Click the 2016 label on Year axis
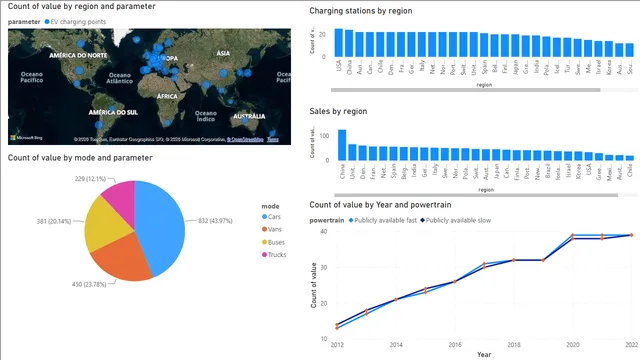 (x=455, y=345)
